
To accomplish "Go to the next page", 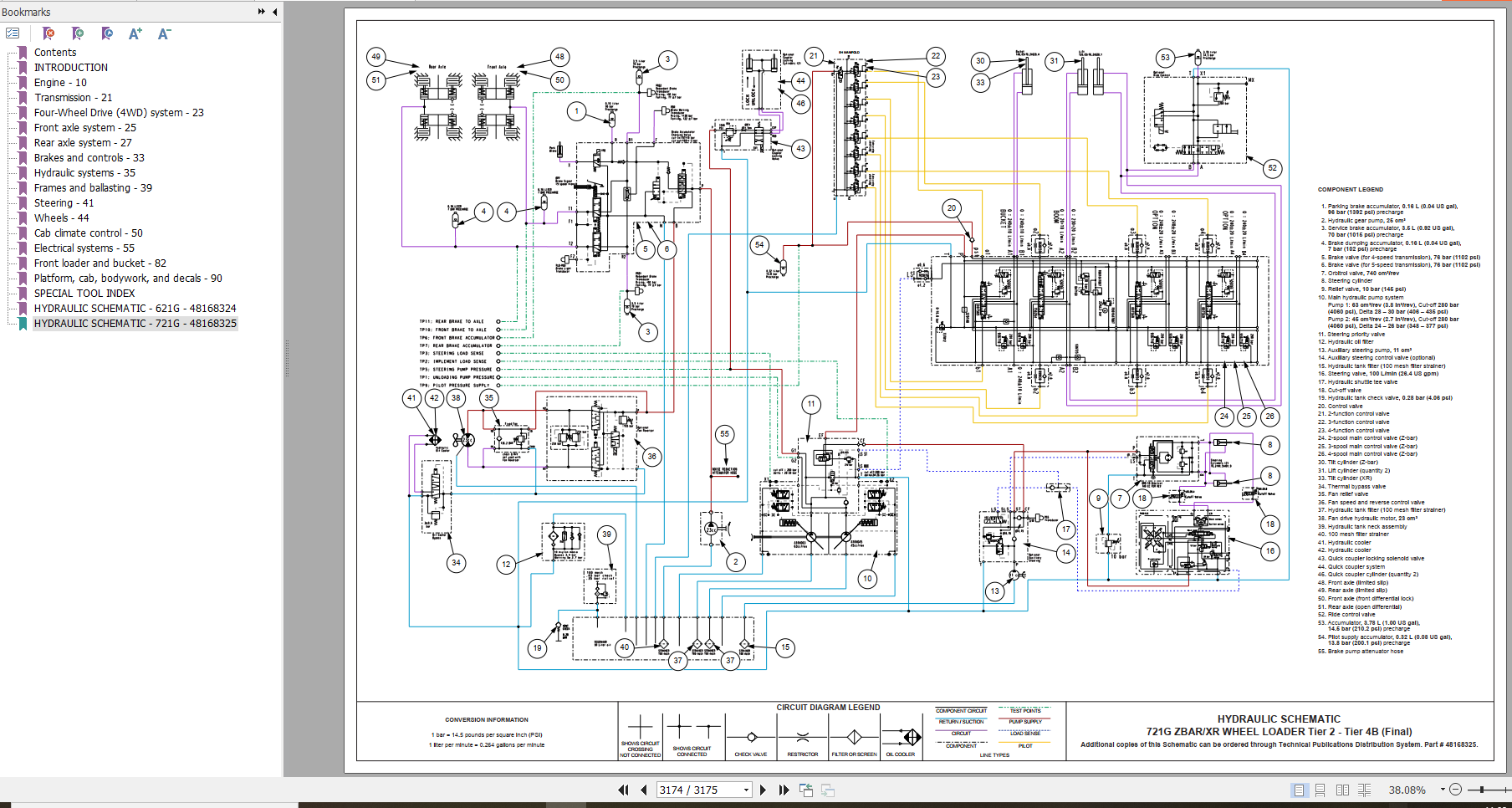I will [763, 790].
